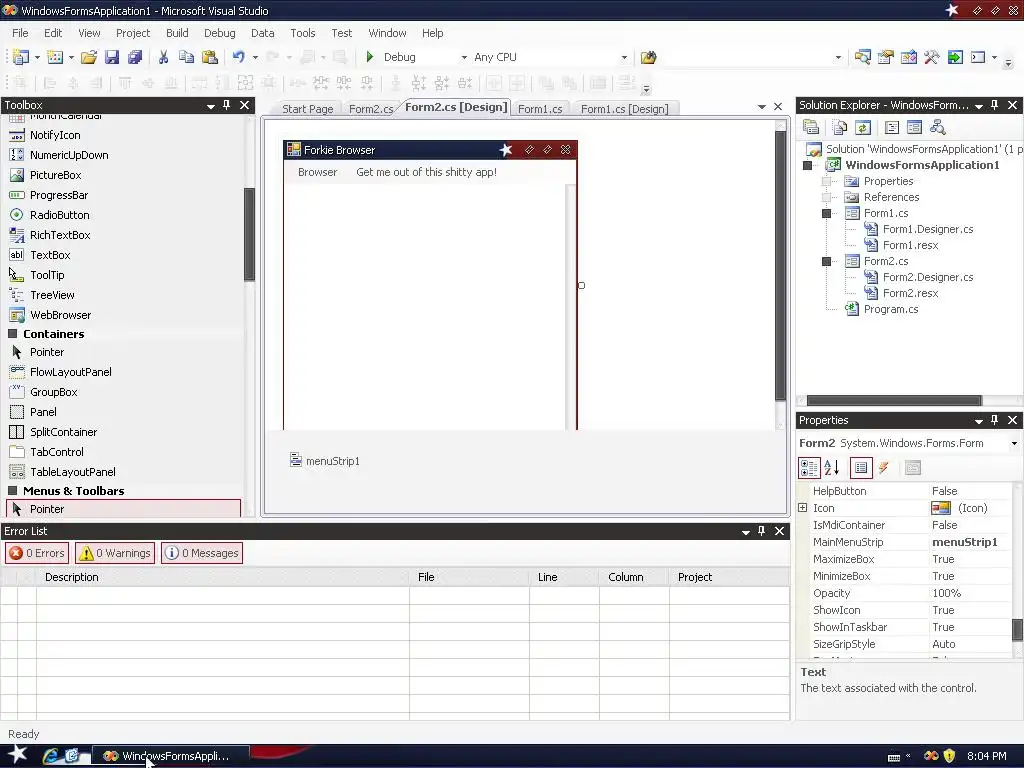Image resolution: width=1024 pixels, height=768 pixels.
Task: Switch to the Start Page tab
Action: coord(307,109)
